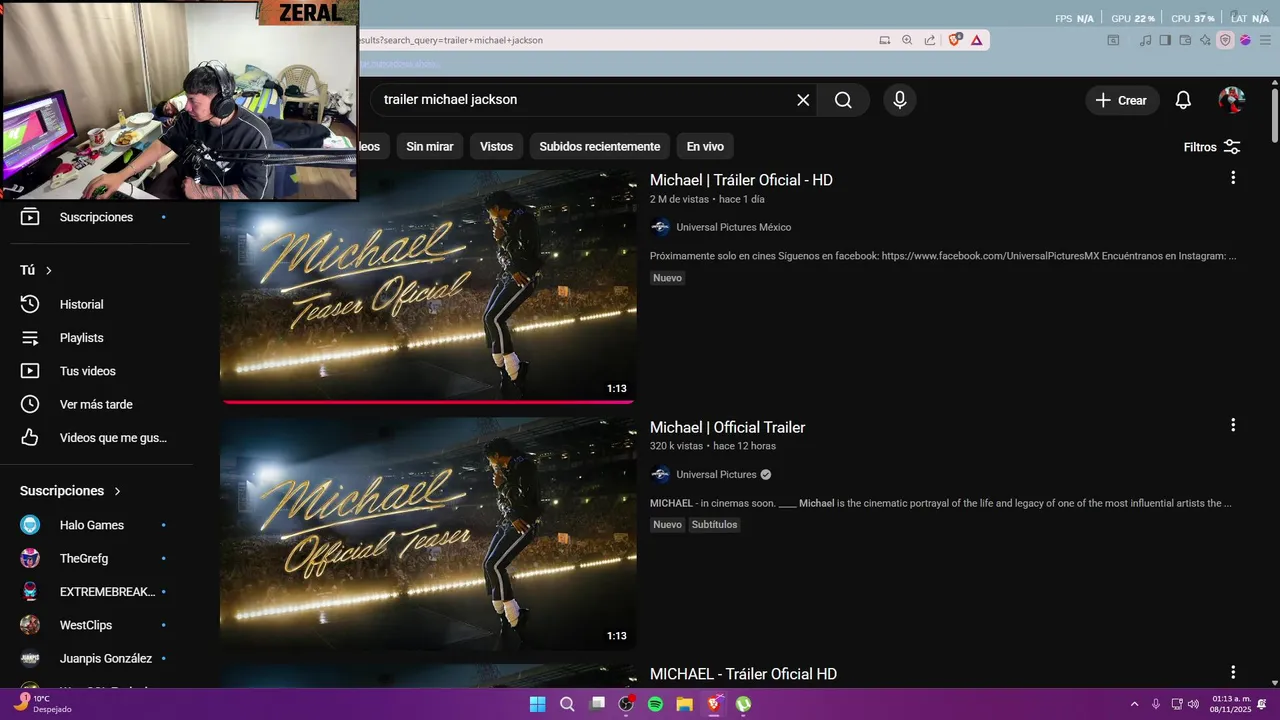1280x720 pixels.
Task: Open options for Michael Tráiler Oficial - HD
Action: tap(1233, 178)
